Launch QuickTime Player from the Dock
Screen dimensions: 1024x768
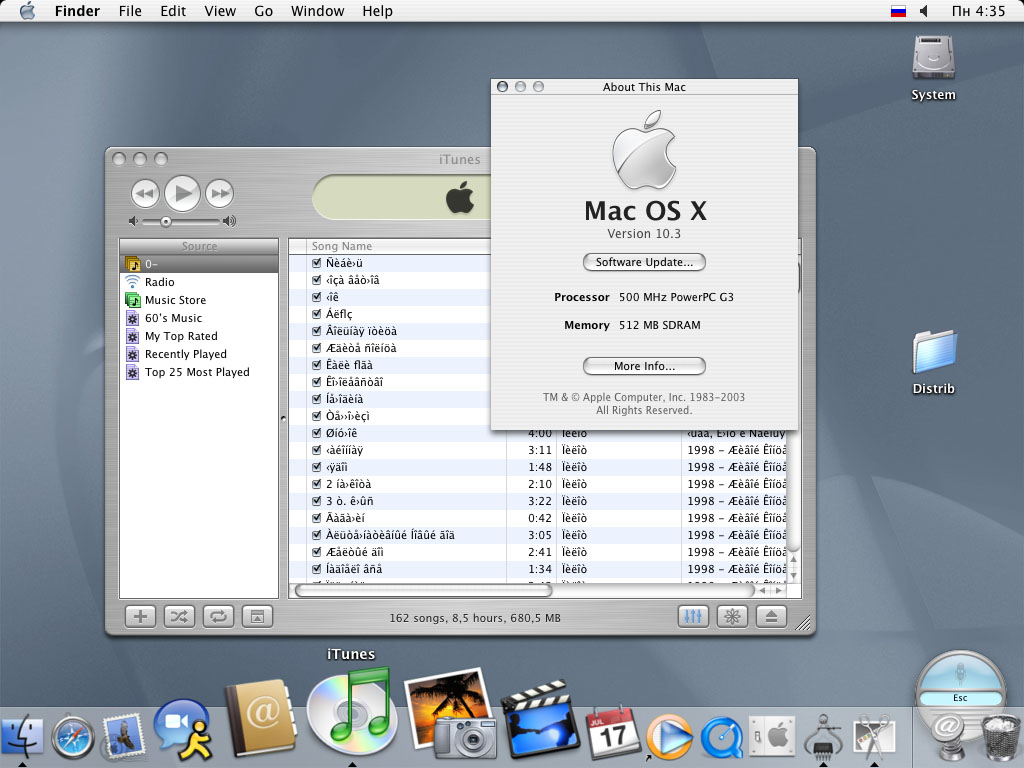pyautogui.click(x=722, y=738)
